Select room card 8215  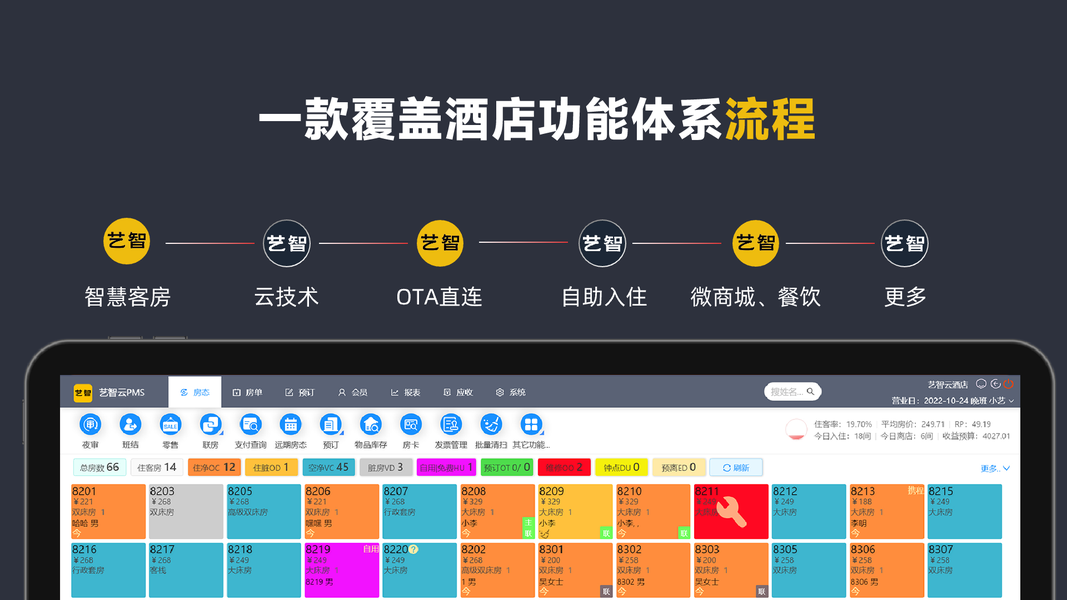tap(964, 512)
